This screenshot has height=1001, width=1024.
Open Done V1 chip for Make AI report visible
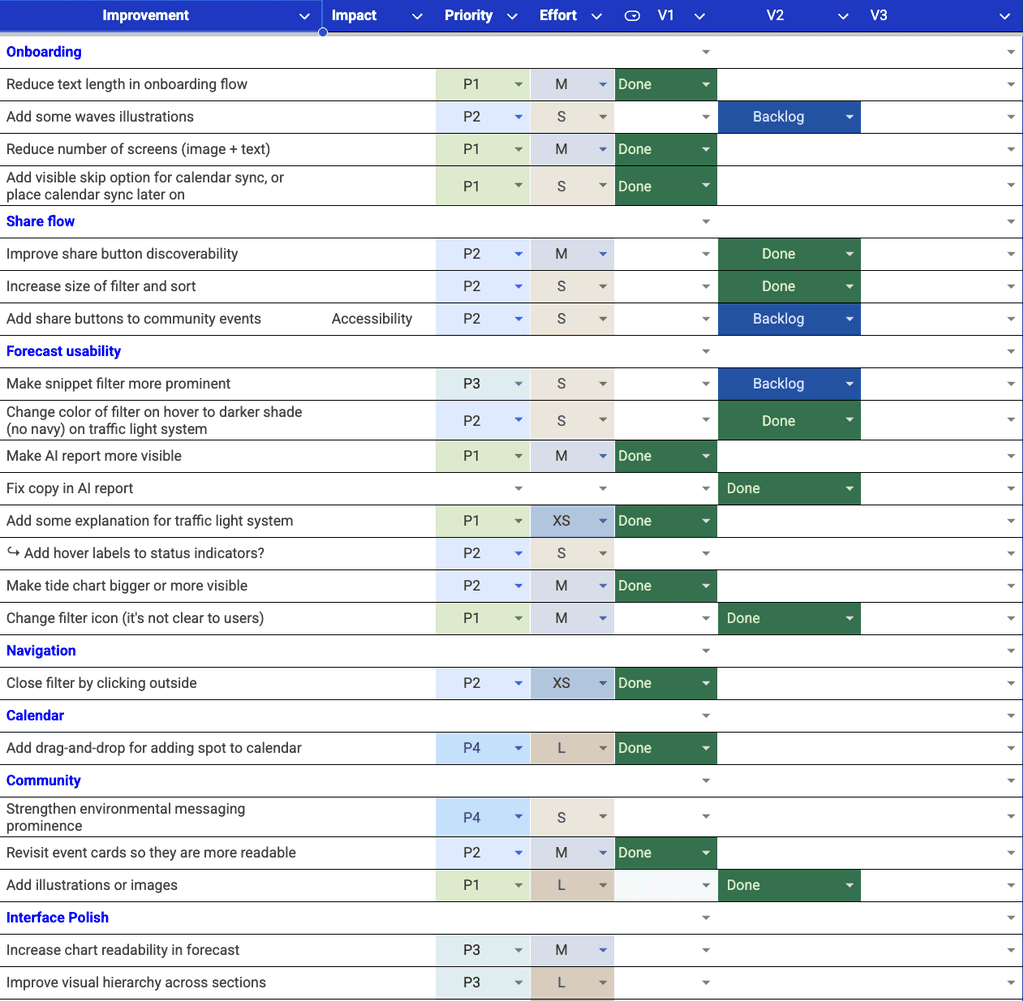(x=665, y=456)
